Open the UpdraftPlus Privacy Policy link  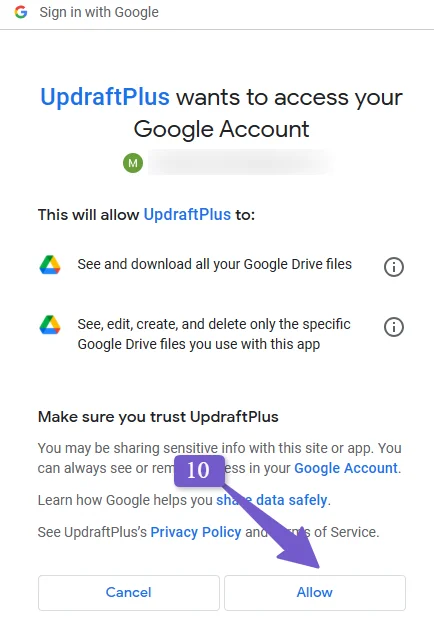point(196,532)
